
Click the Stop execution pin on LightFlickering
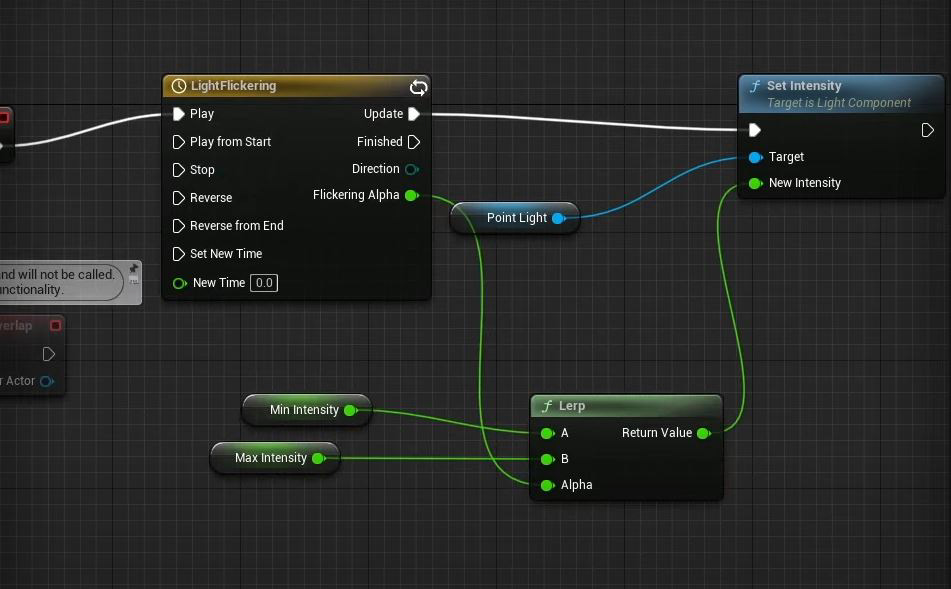180,170
